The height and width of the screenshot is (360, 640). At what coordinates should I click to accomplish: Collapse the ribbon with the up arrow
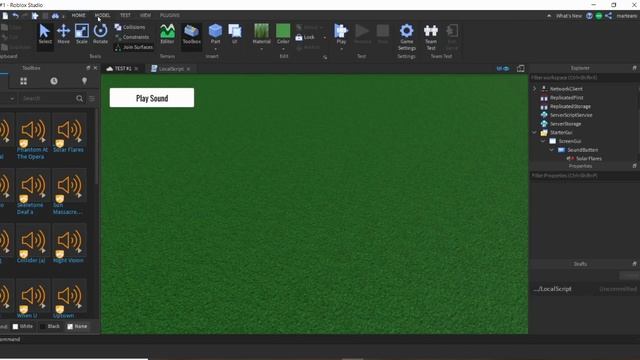click(x=549, y=16)
